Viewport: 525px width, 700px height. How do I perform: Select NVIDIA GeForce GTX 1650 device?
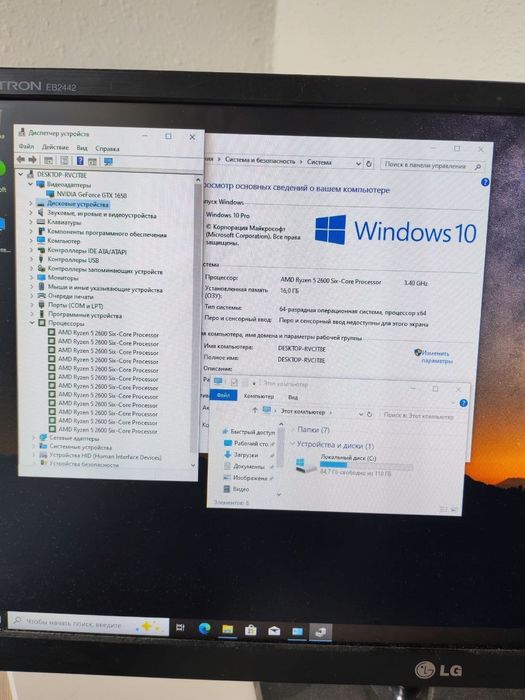coord(92,195)
